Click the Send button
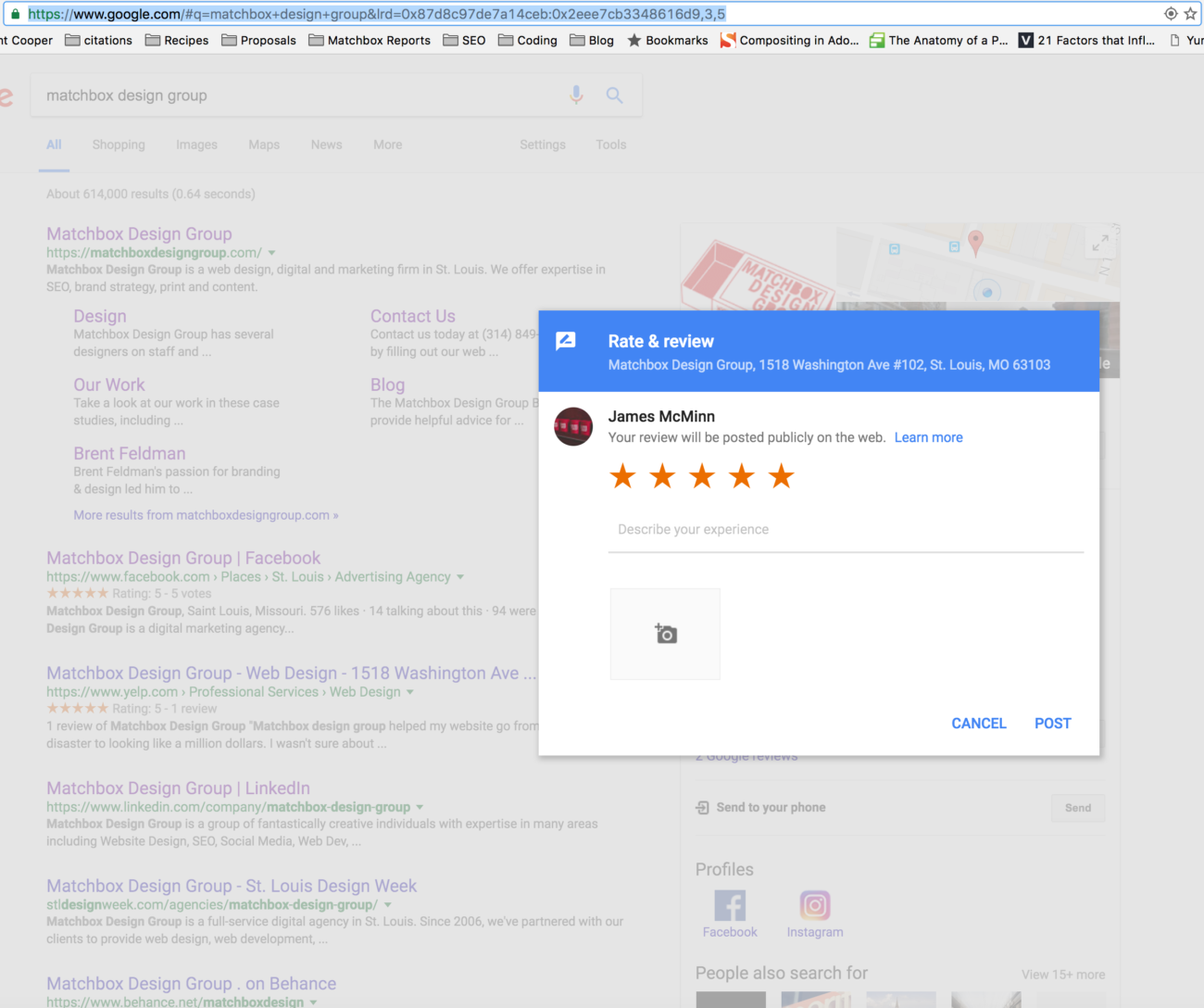Image resolution: width=1204 pixels, height=1008 pixels. point(1078,808)
